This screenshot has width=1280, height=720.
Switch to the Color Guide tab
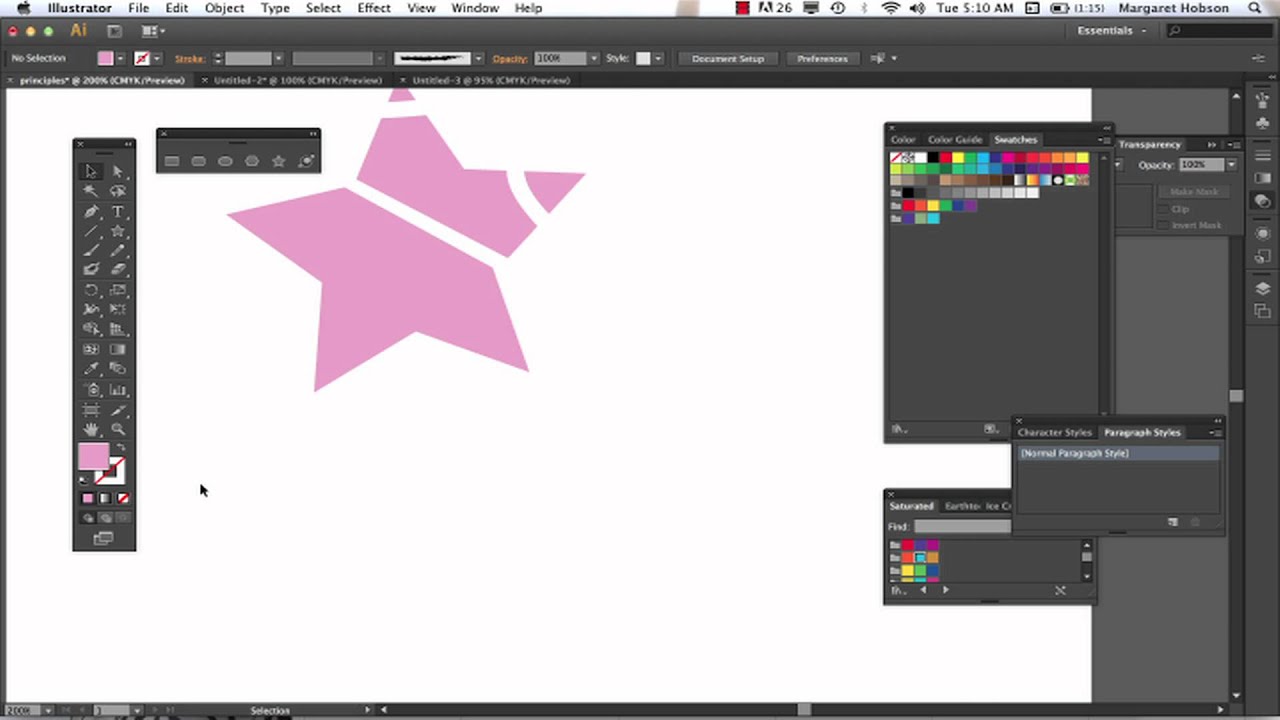[x=955, y=140]
